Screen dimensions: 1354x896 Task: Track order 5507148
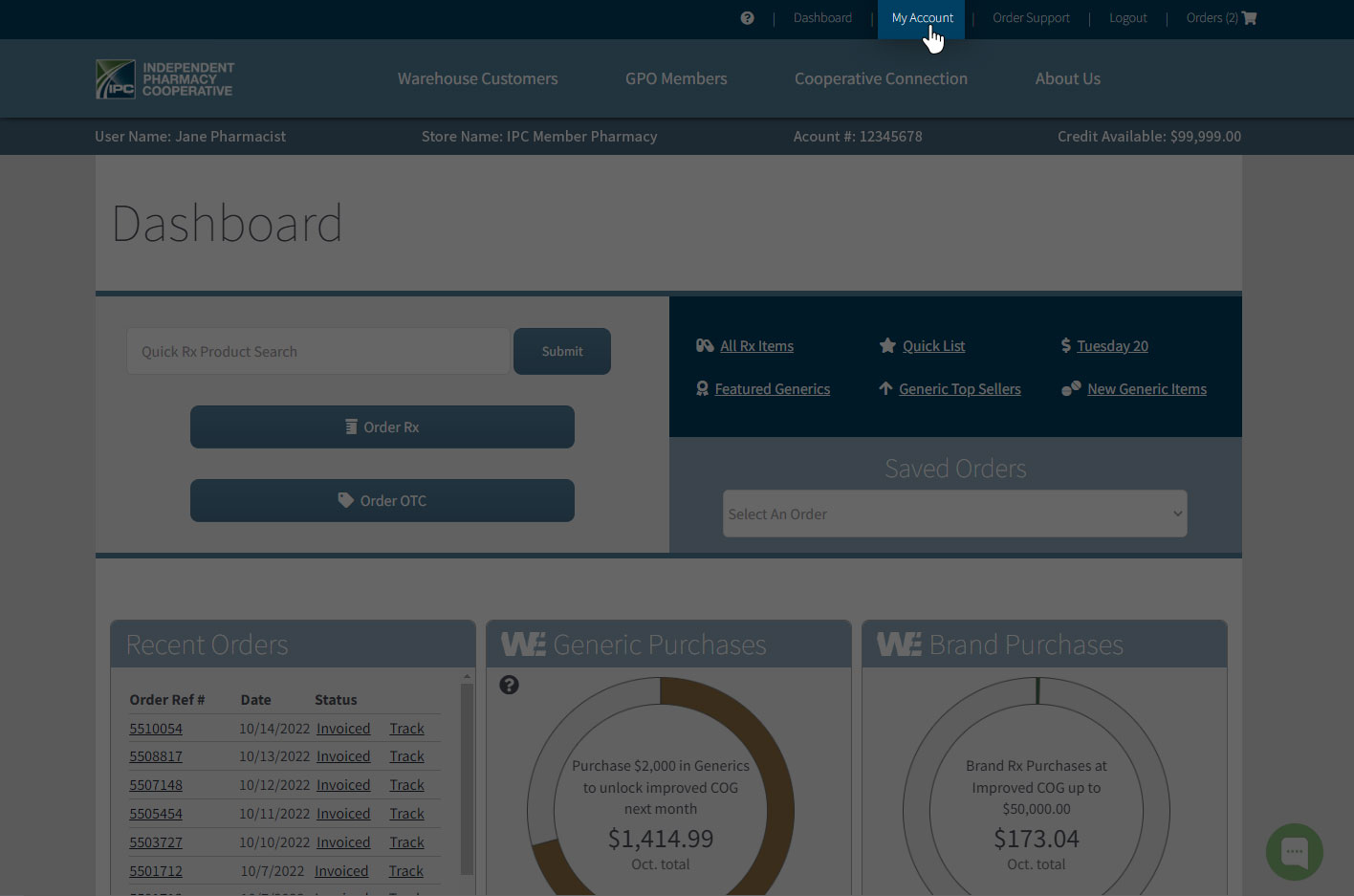tap(406, 785)
